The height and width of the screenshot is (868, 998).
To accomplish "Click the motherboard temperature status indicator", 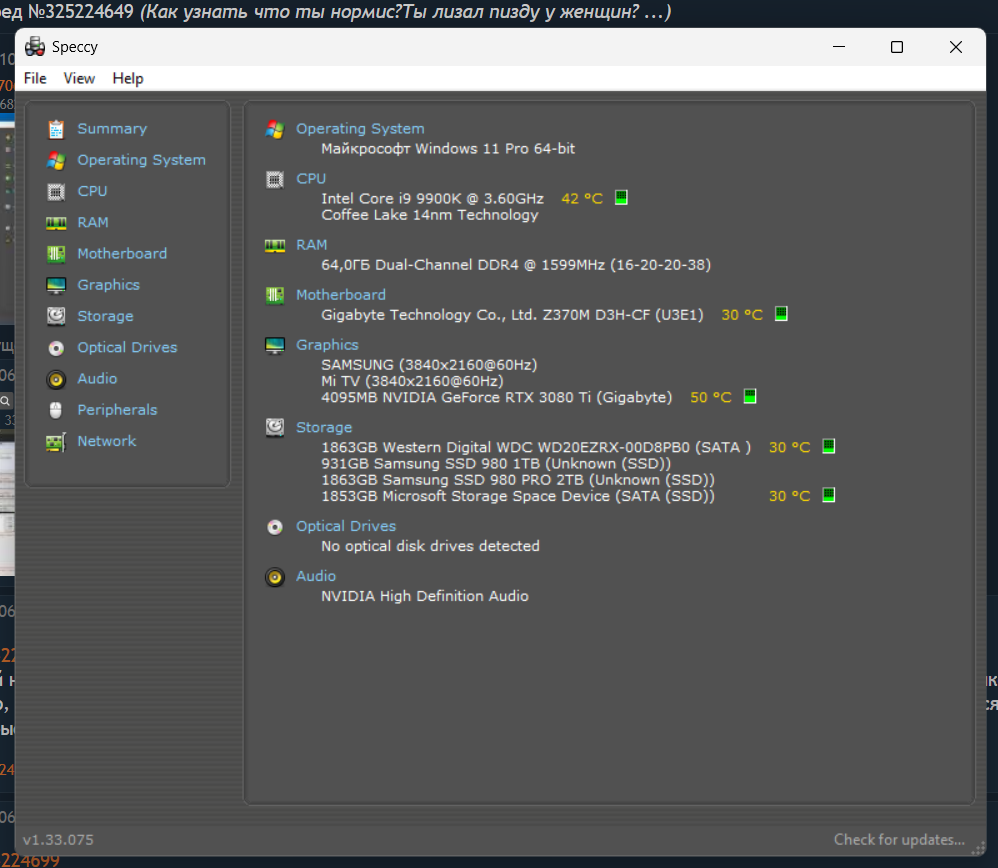I will coord(781,314).
